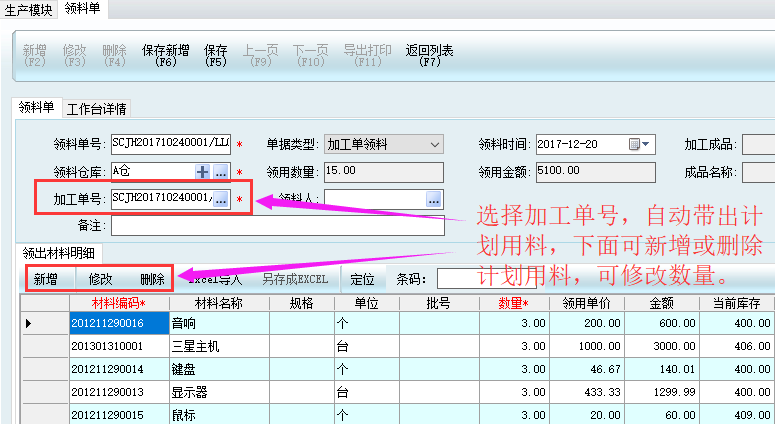This screenshot has height=424, width=775.
Task: Click 另存成EXCEL button
Action: coord(295,279)
